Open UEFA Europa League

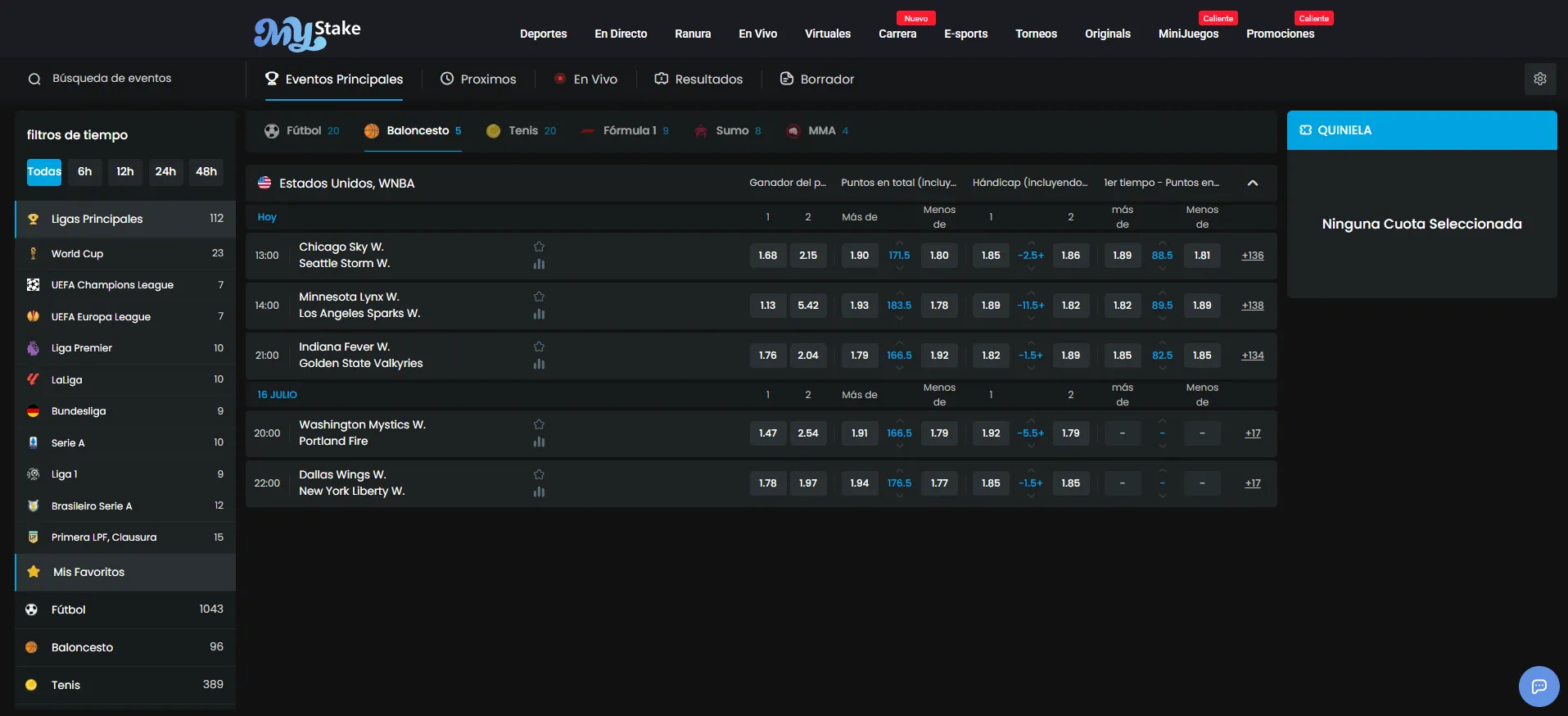coord(125,316)
